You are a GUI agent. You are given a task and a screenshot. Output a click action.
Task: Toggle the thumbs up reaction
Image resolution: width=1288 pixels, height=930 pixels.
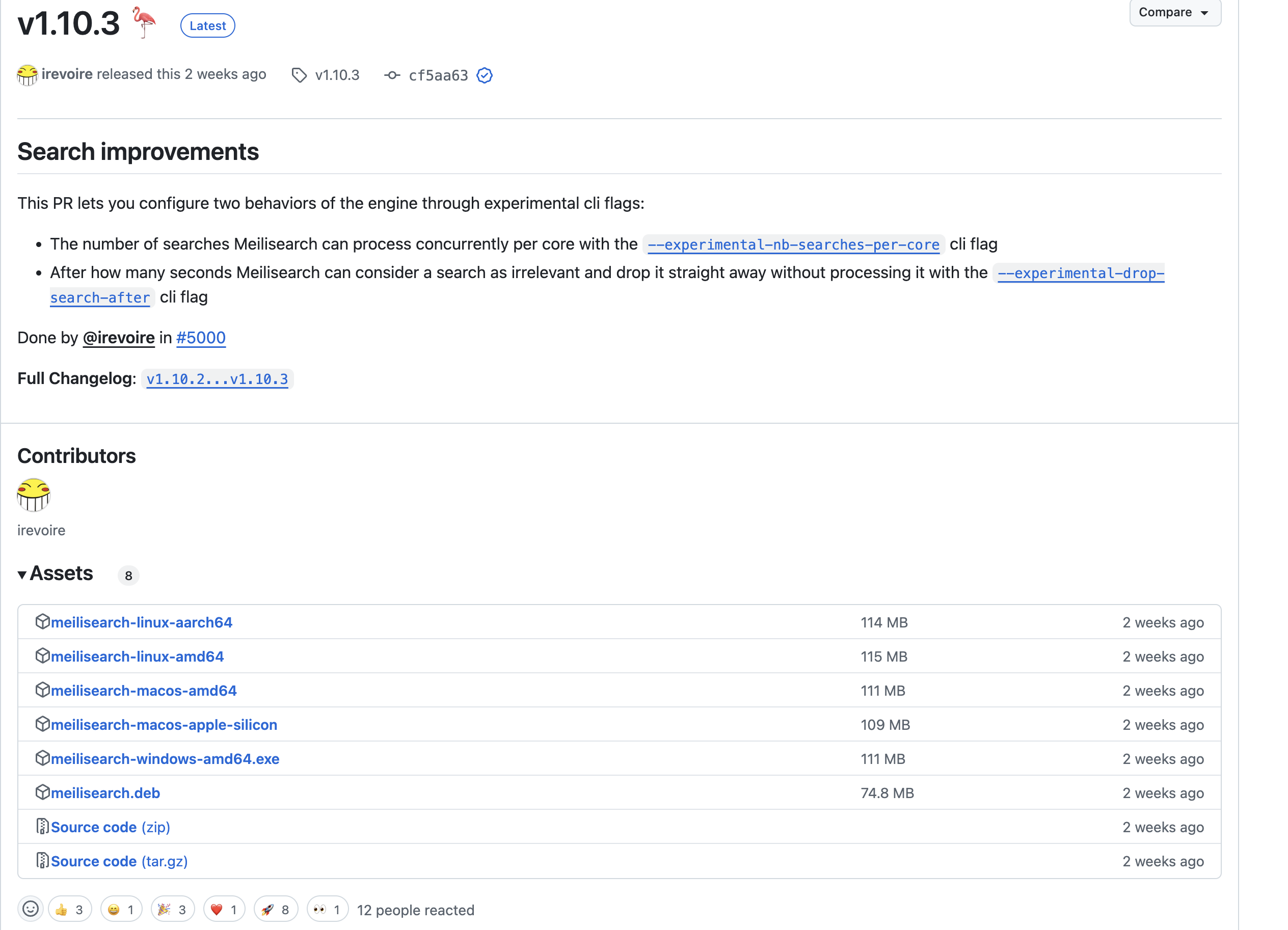click(x=70, y=910)
